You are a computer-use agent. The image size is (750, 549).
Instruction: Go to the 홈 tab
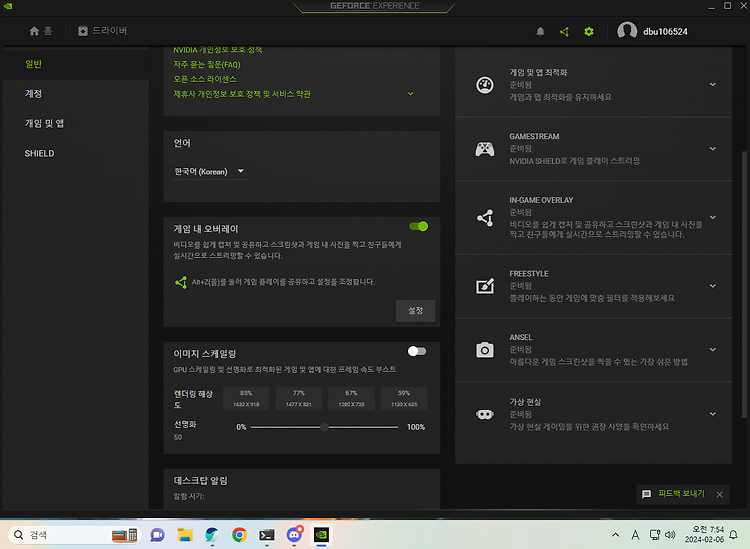(x=41, y=31)
